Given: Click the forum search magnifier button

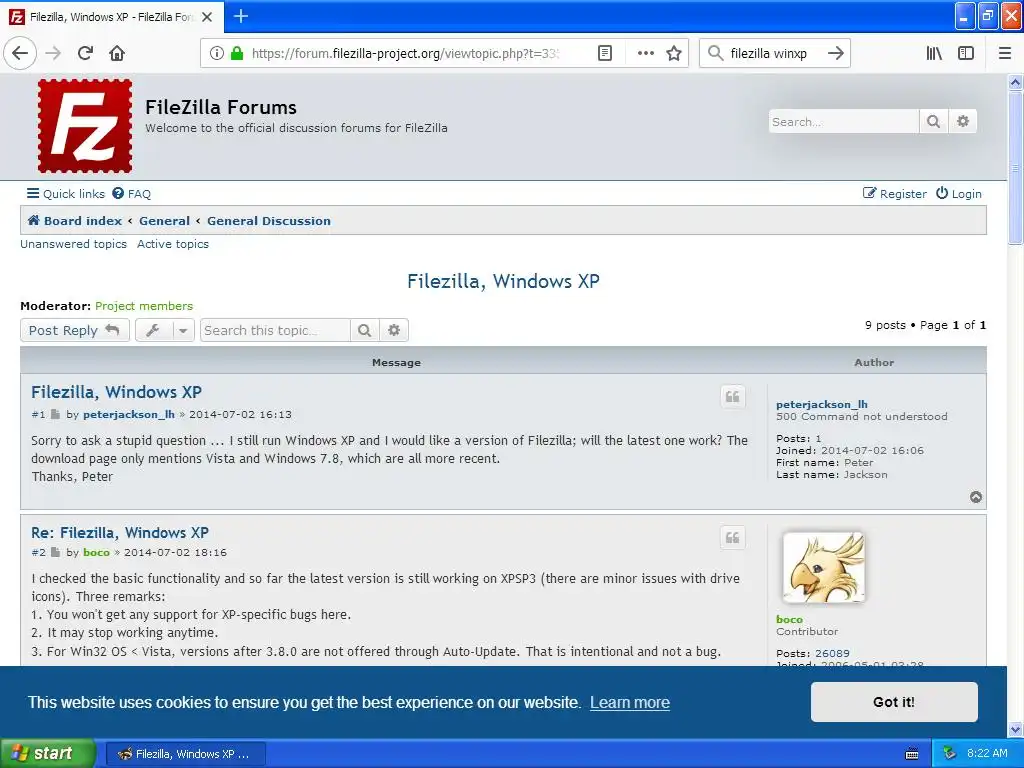Looking at the screenshot, I should 933,121.
